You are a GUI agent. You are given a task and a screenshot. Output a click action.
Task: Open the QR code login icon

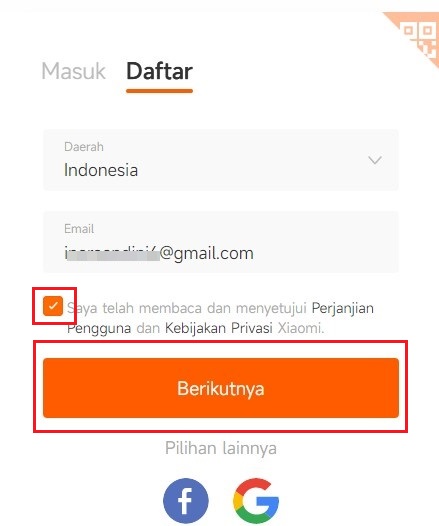(x=420, y=39)
